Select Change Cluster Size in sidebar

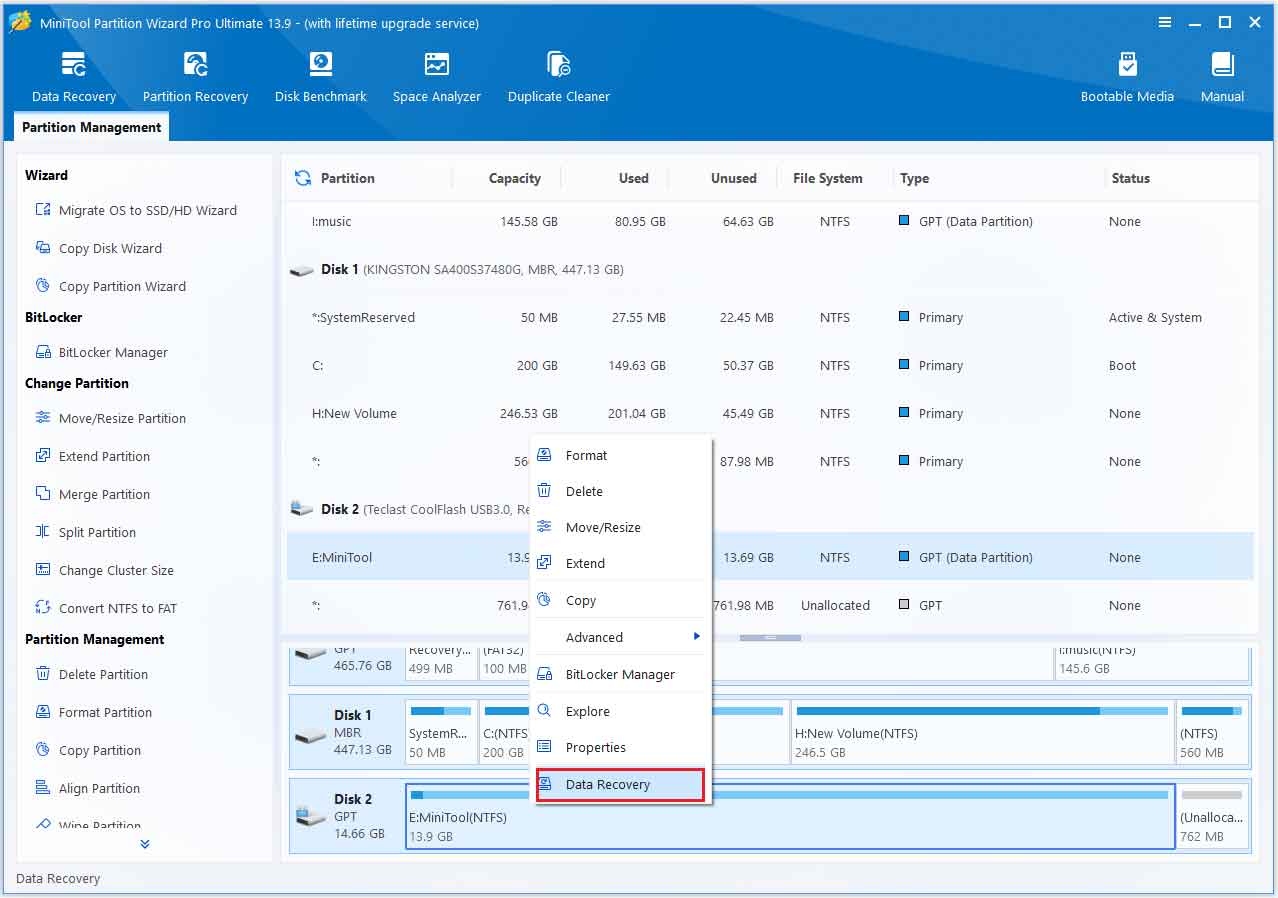click(x=104, y=570)
